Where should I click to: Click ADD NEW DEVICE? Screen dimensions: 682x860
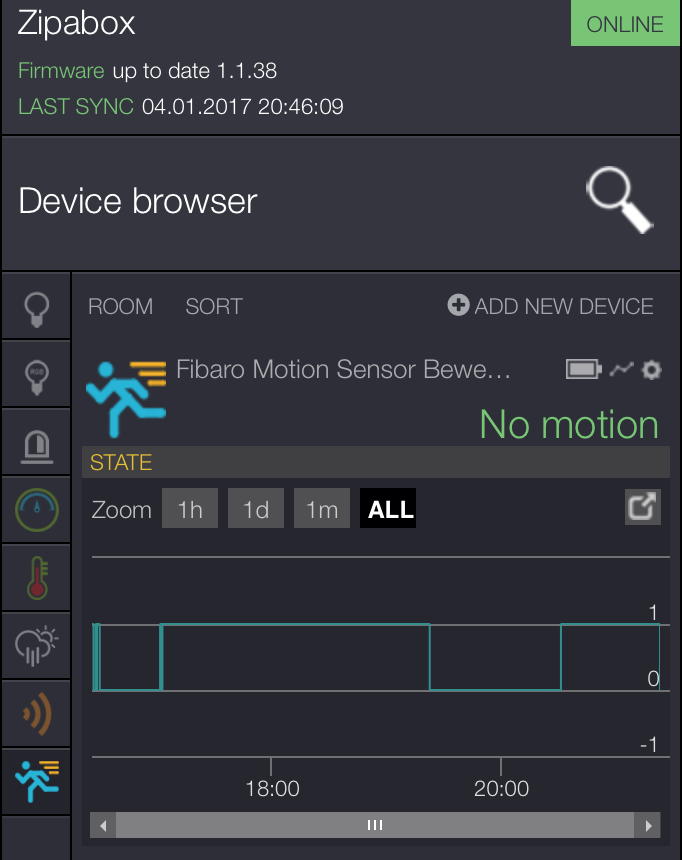pyautogui.click(x=551, y=307)
